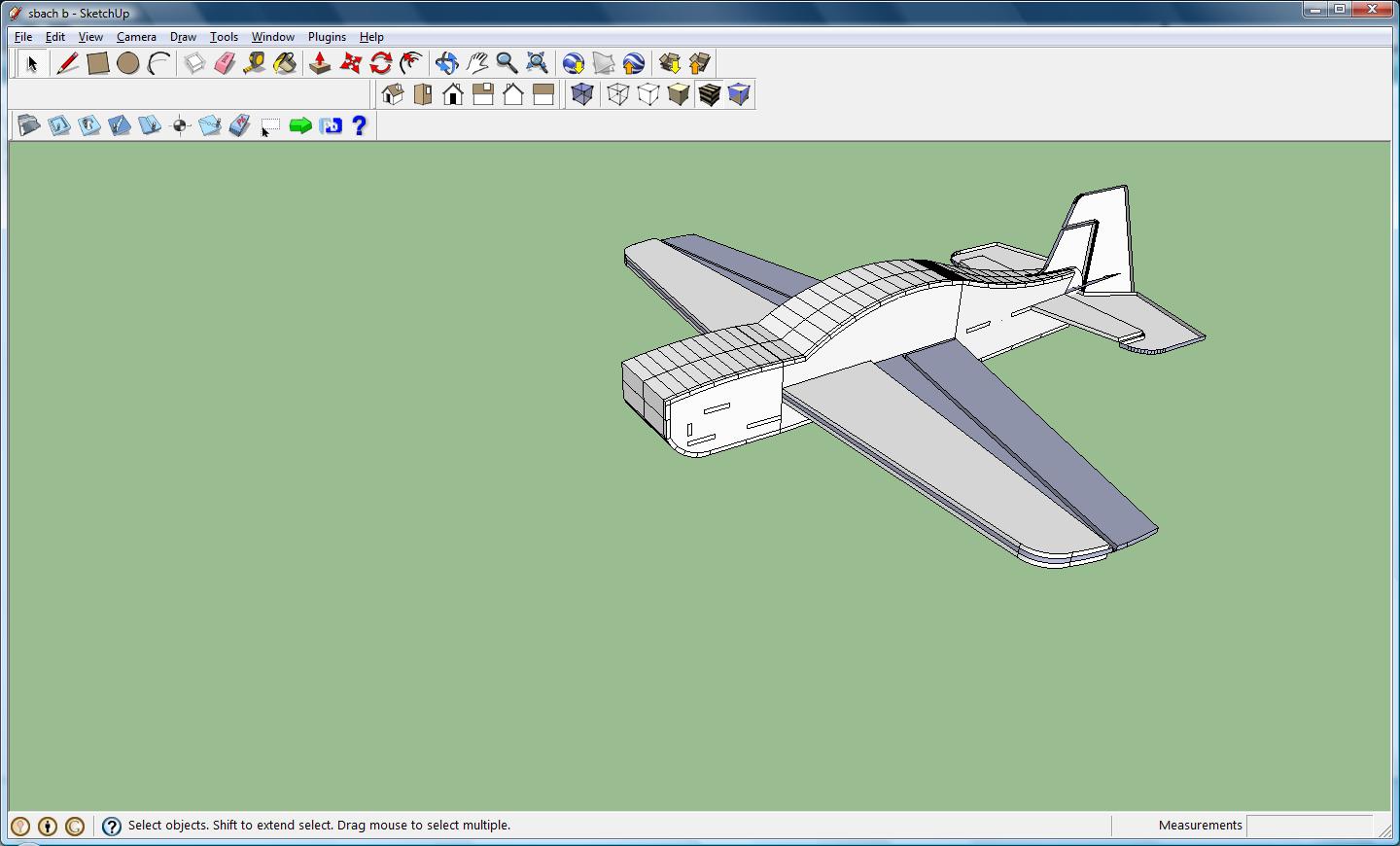The height and width of the screenshot is (846, 1400).
Task: Choose the Circle drawing tool
Action: (127, 64)
